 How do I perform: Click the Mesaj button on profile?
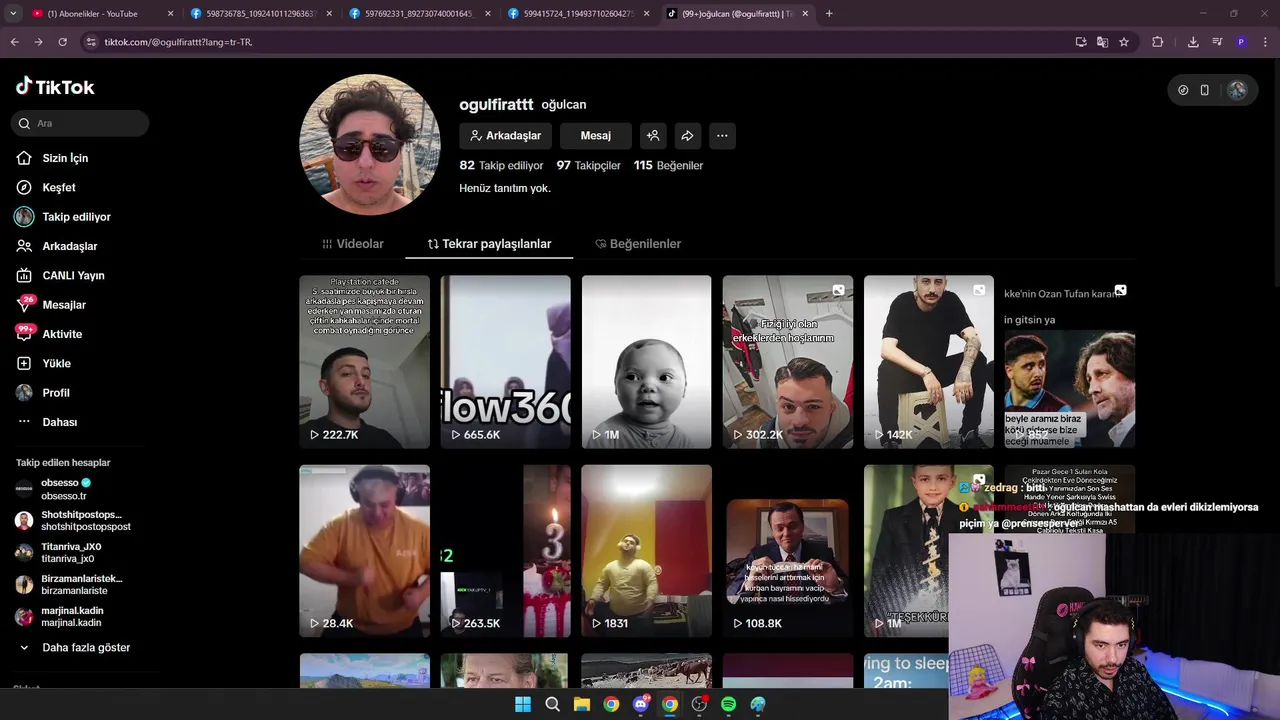pyautogui.click(x=595, y=136)
